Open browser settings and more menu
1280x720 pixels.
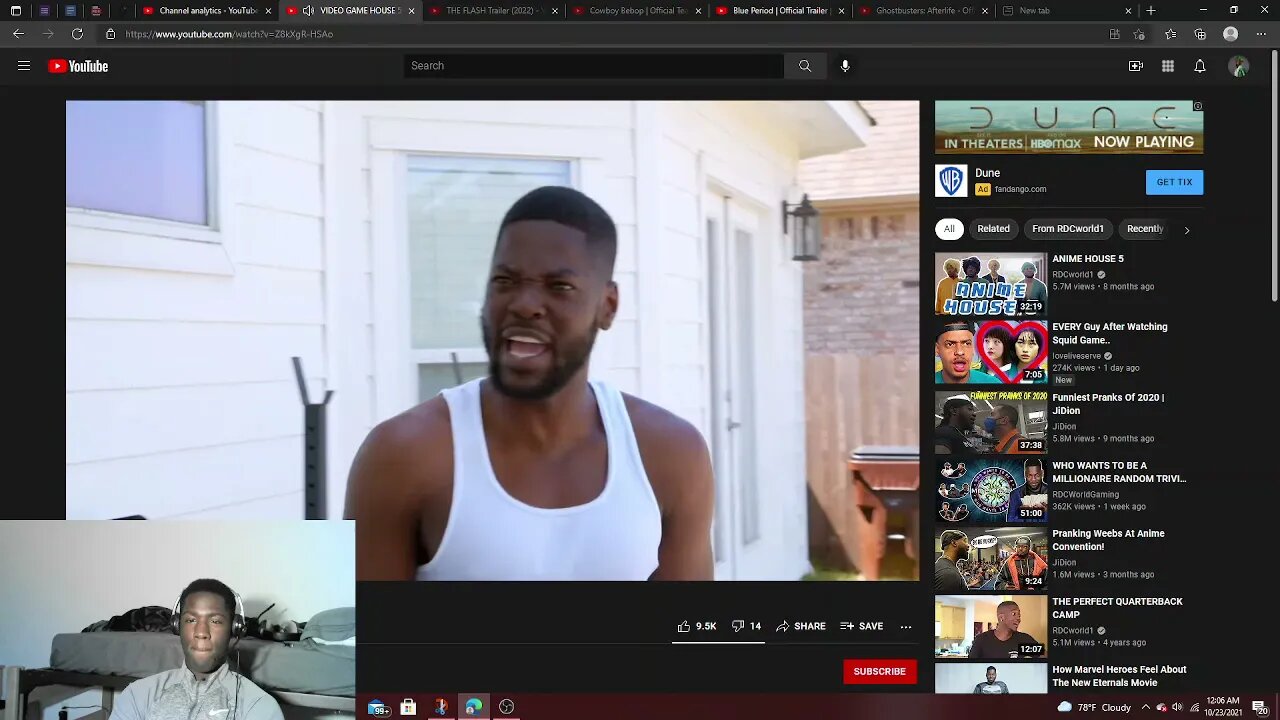1260,34
